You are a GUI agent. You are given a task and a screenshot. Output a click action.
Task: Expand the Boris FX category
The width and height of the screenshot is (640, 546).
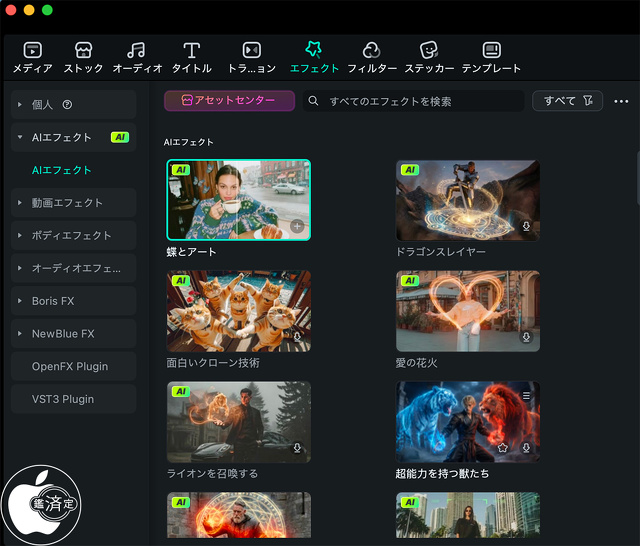click(x=20, y=301)
